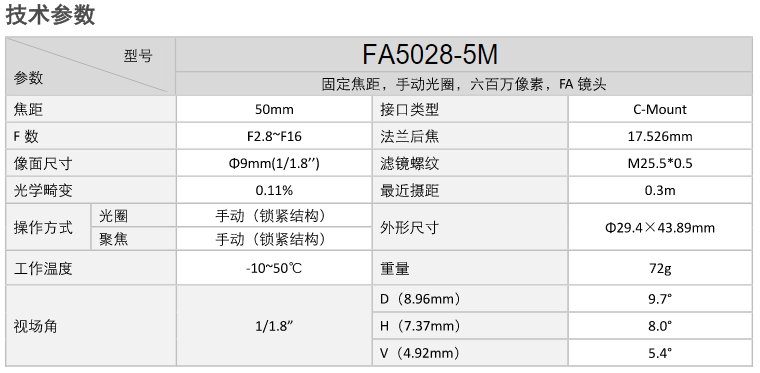Click the 聚焦 sub-row label
760x373 pixels.
pyautogui.click(x=113, y=239)
